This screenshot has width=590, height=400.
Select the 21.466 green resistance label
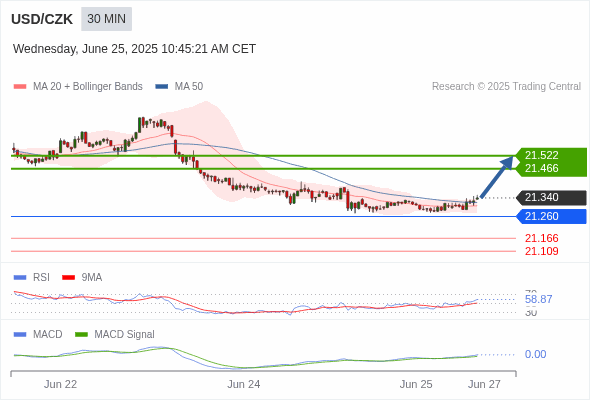point(541,168)
